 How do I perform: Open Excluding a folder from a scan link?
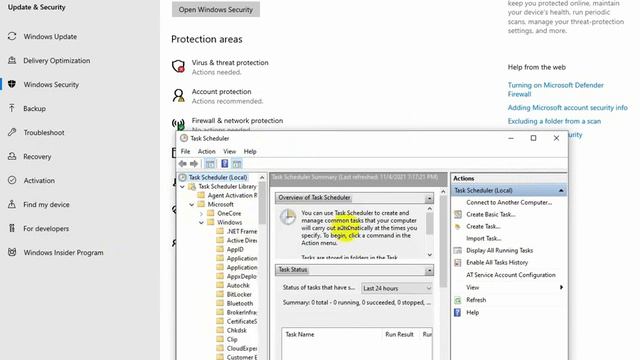[554, 121]
